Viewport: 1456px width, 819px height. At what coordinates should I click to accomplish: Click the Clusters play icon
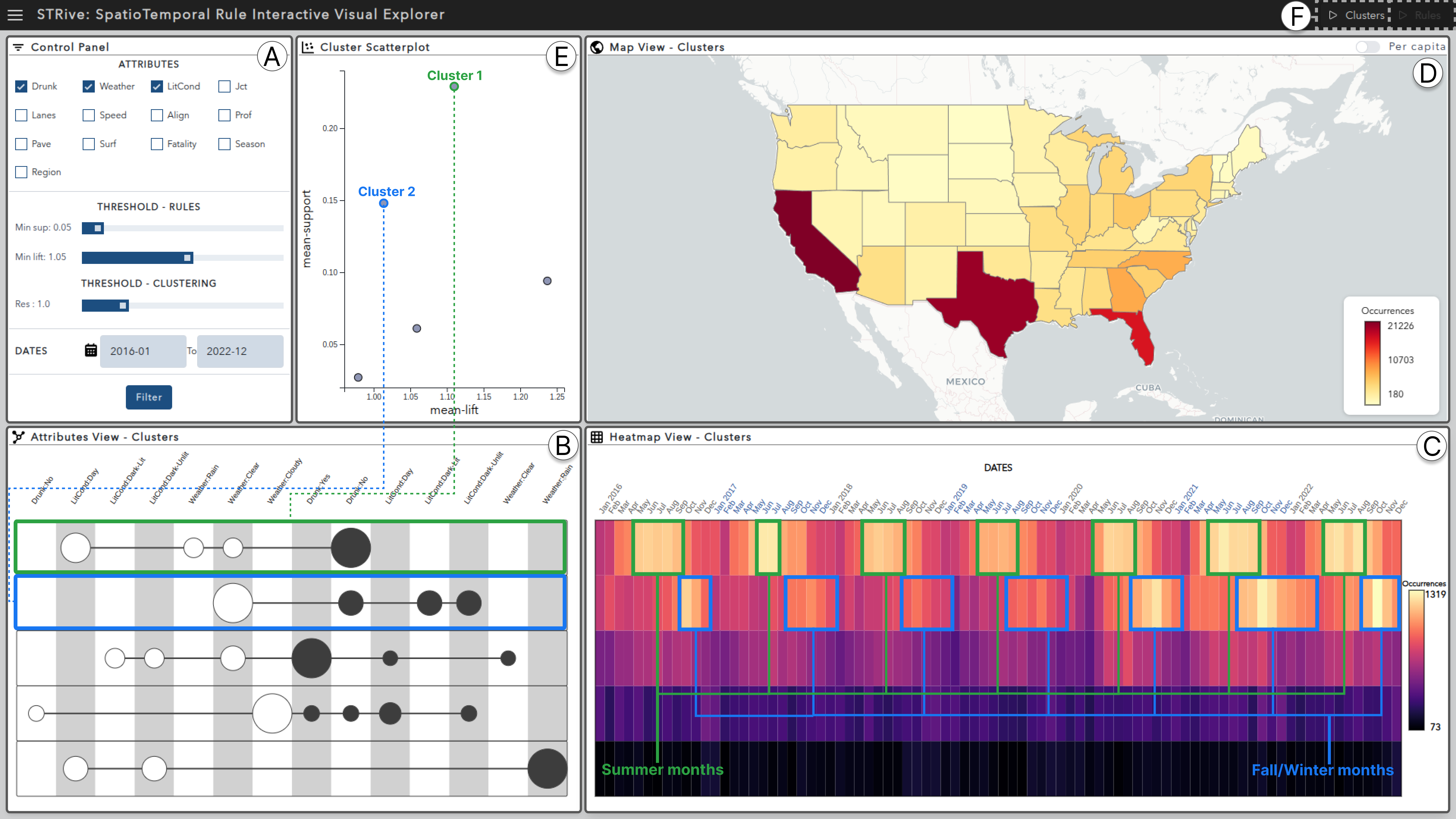pyautogui.click(x=1333, y=15)
